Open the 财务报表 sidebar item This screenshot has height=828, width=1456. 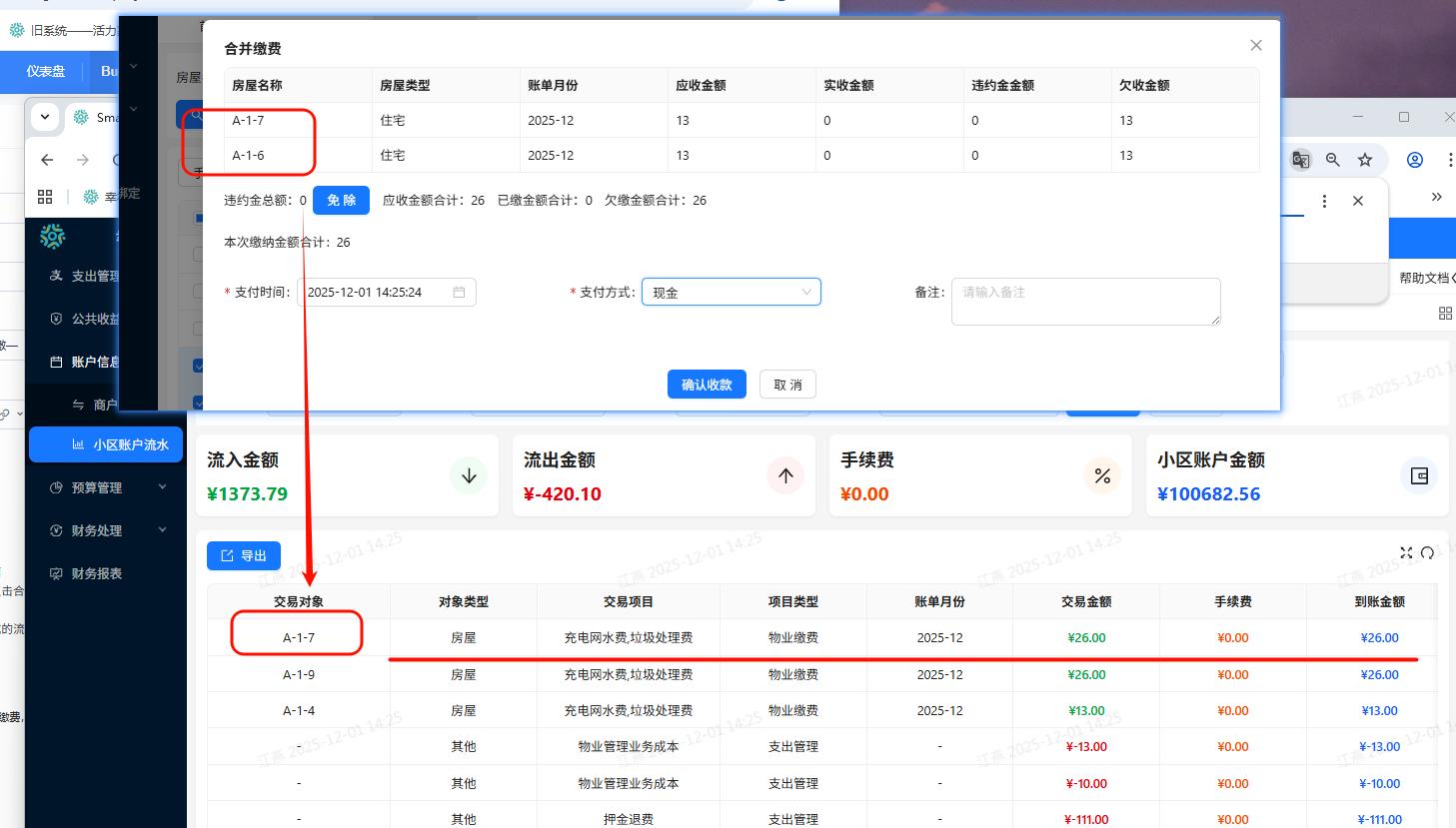pos(96,573)
